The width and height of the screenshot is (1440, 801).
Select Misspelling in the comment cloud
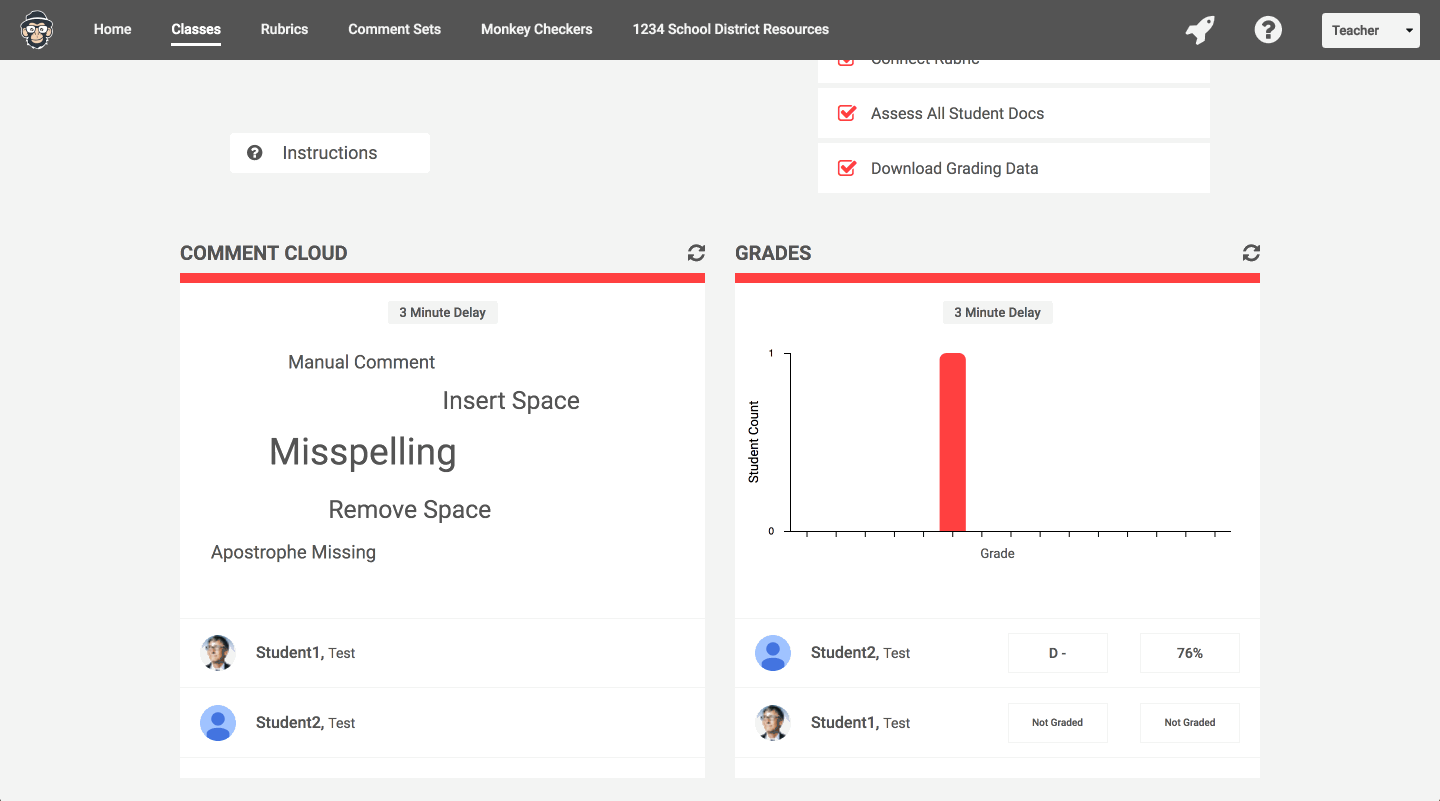click(x=363, y=452)
